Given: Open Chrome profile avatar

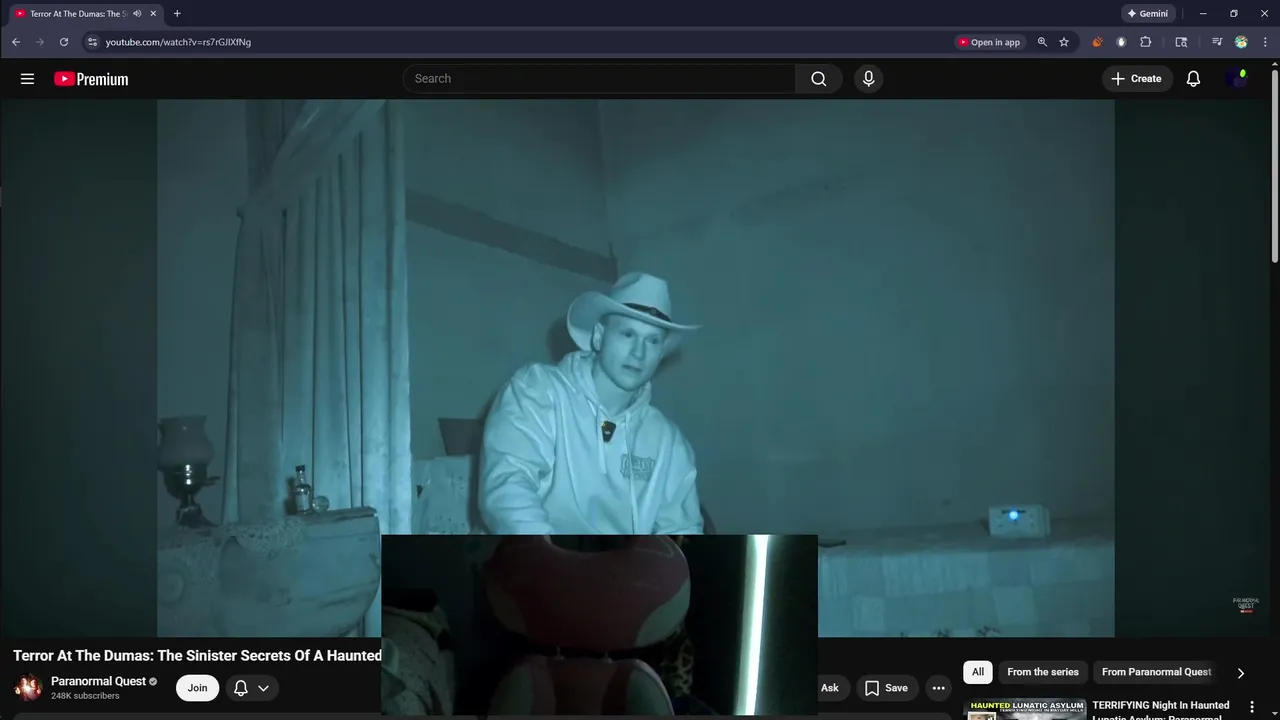Looking at the screenshot, I should click(1241, 42).
